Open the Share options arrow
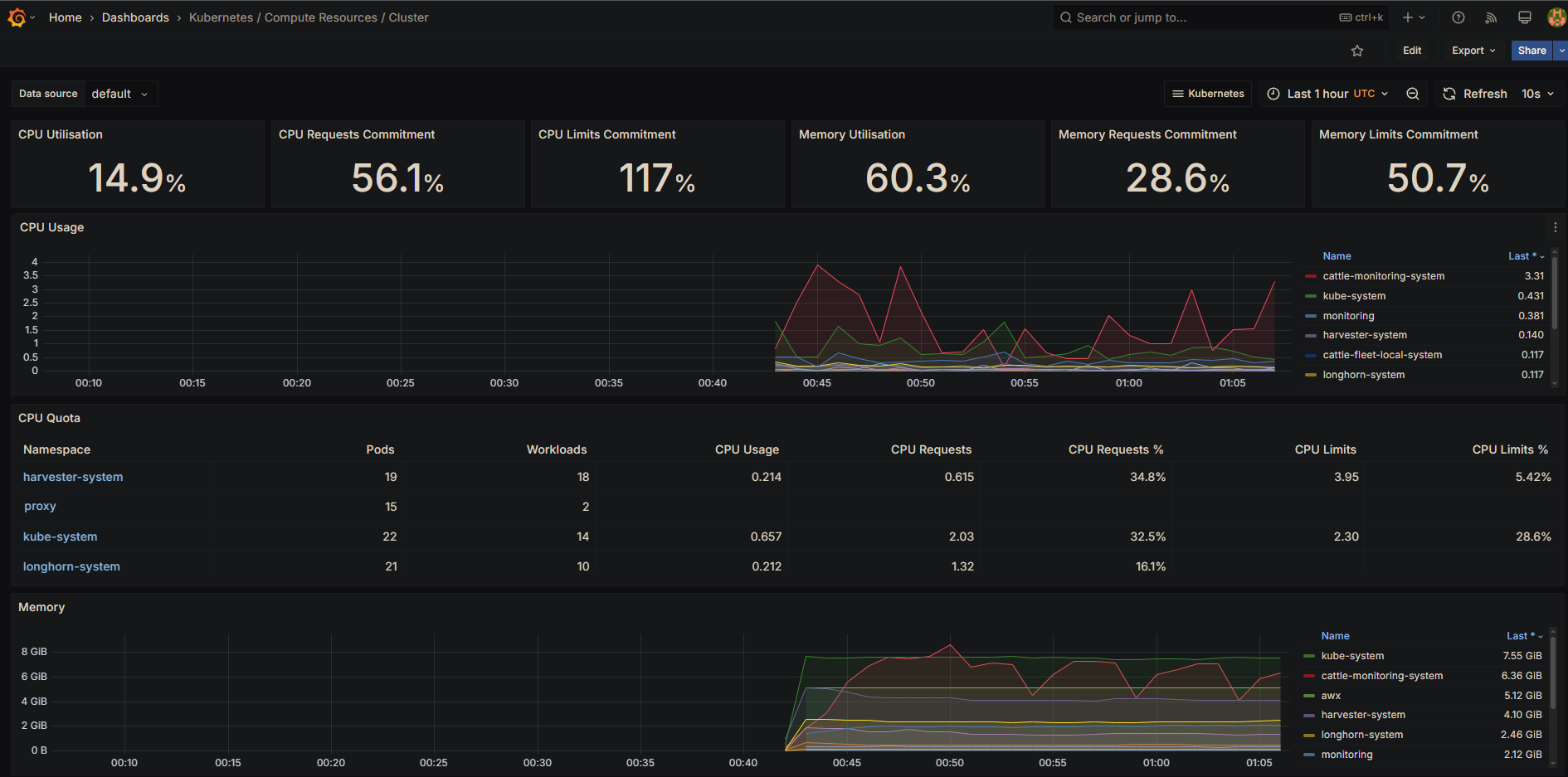The height and width of the screenshot is (777, 1568). pos(1561,51)
